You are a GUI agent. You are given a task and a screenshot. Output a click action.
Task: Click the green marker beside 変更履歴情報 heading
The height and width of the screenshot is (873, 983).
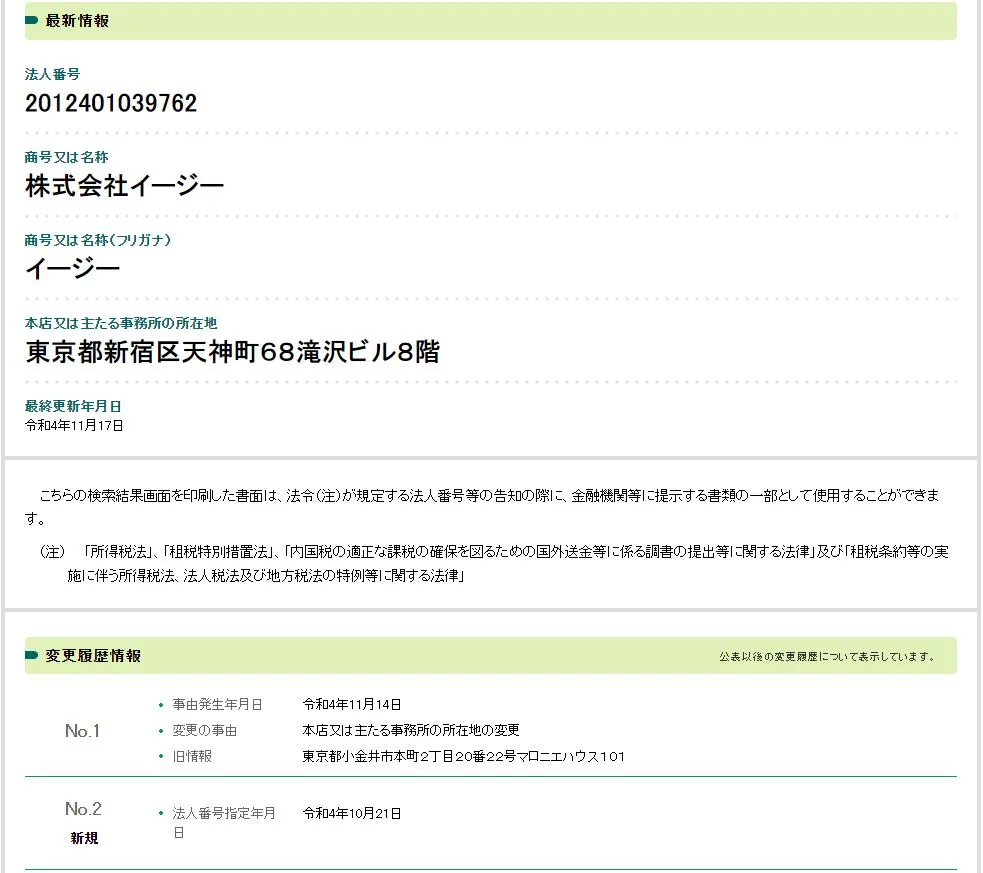(x=32, y=656)
